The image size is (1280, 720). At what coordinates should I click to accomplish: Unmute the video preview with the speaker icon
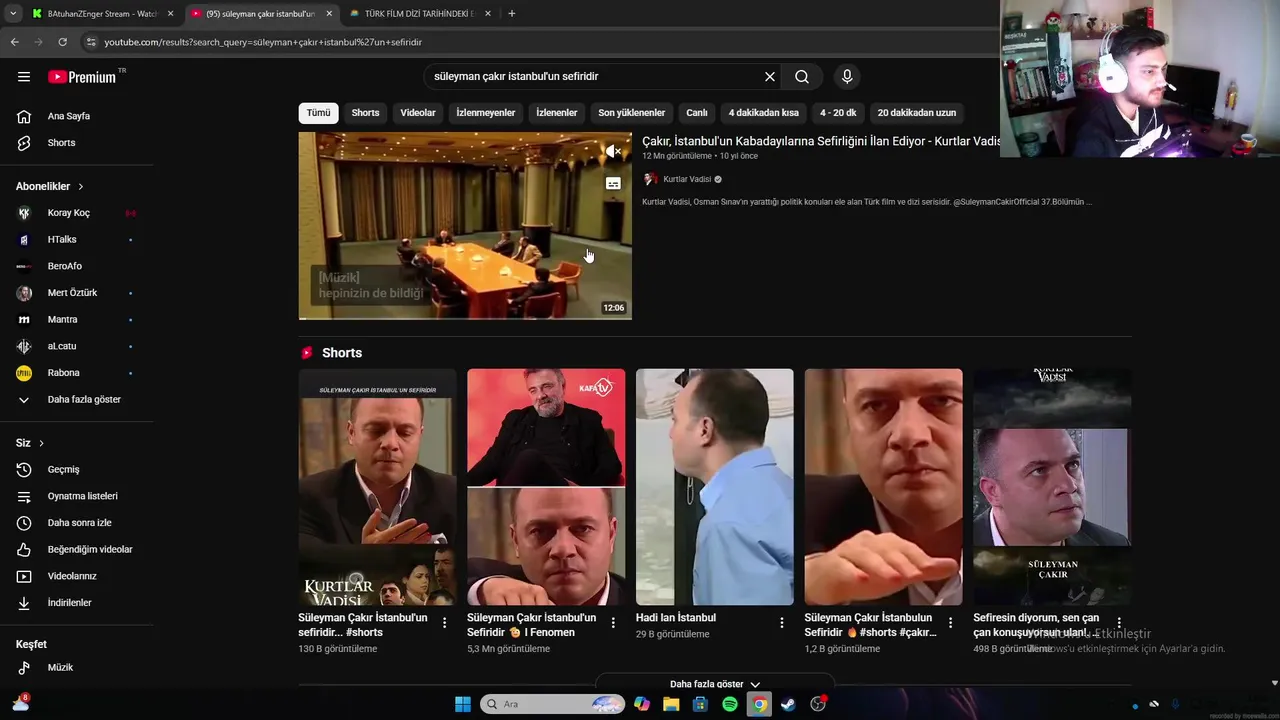pos(613,152)
